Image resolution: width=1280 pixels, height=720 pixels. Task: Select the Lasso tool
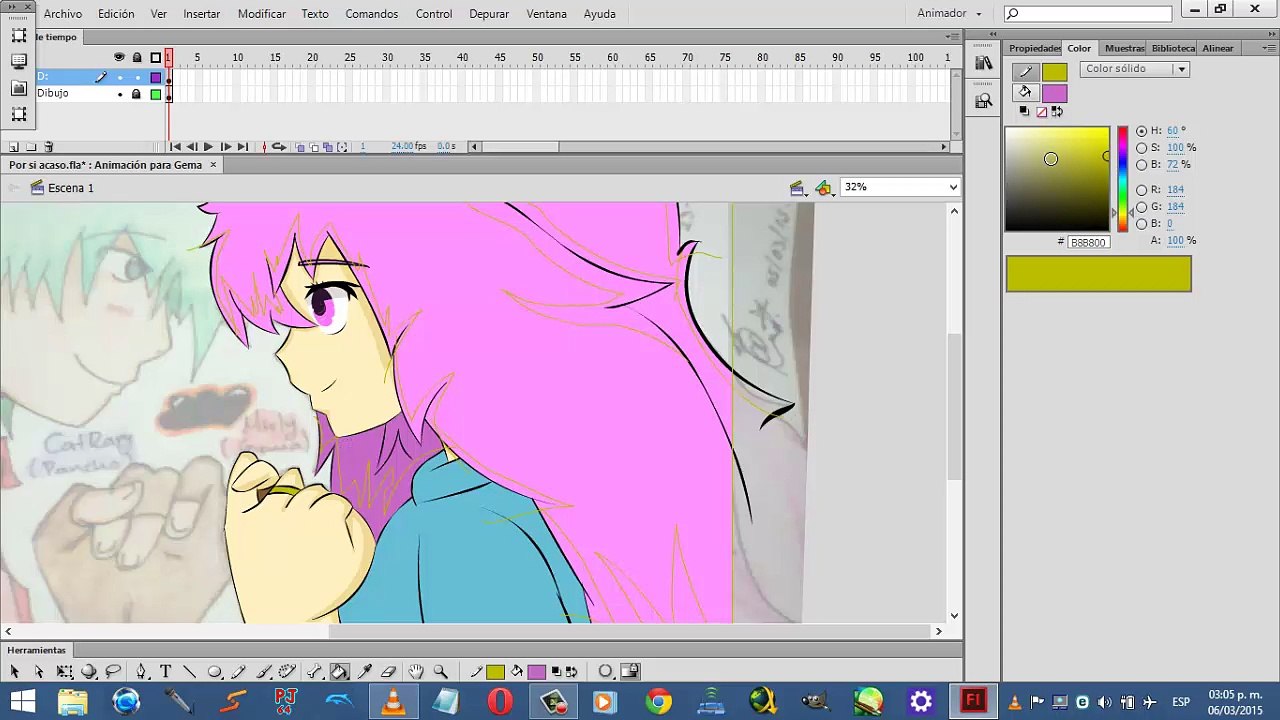tap(113, 672)
